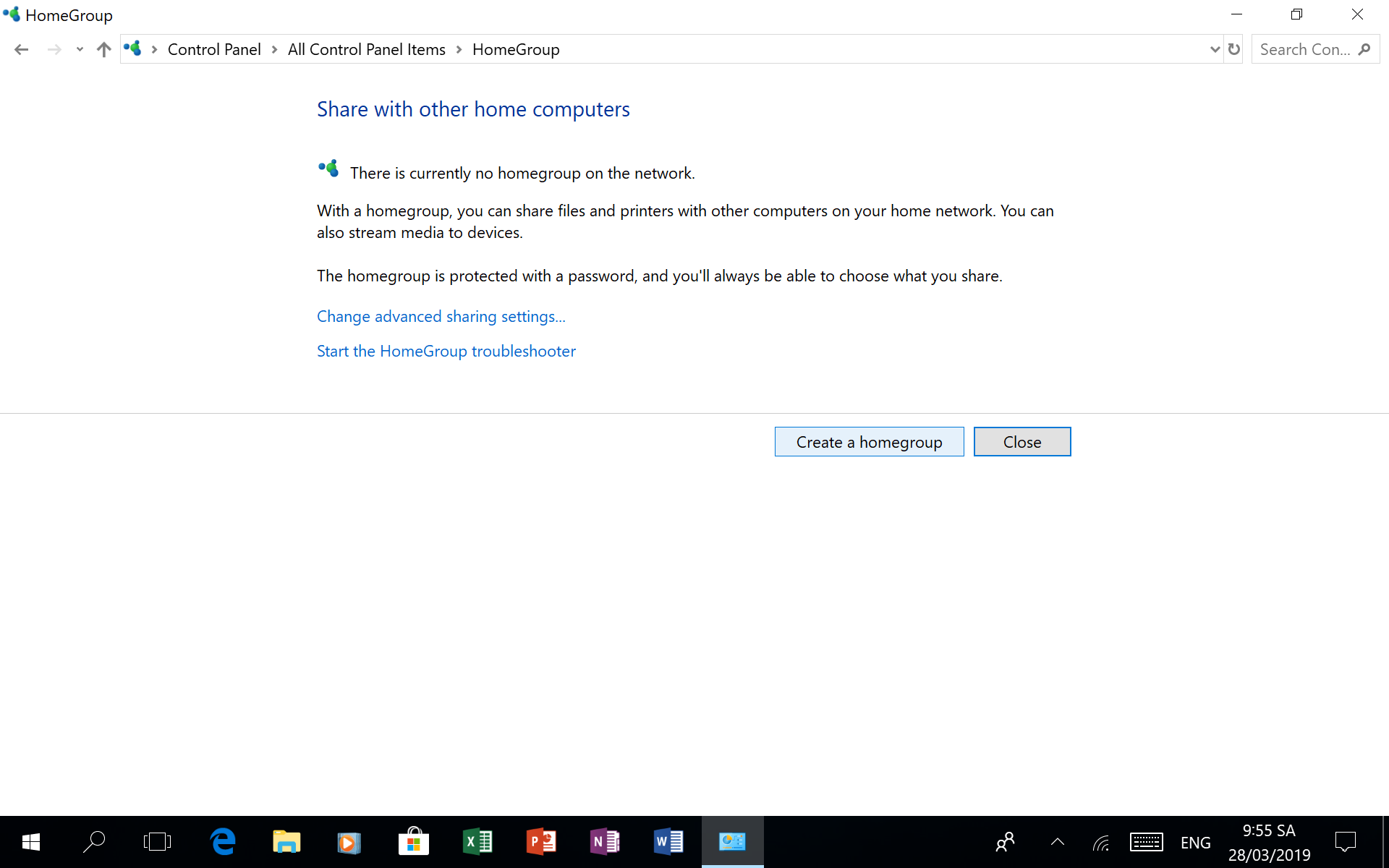Open File Explorer from taskbar

(286, 842)
